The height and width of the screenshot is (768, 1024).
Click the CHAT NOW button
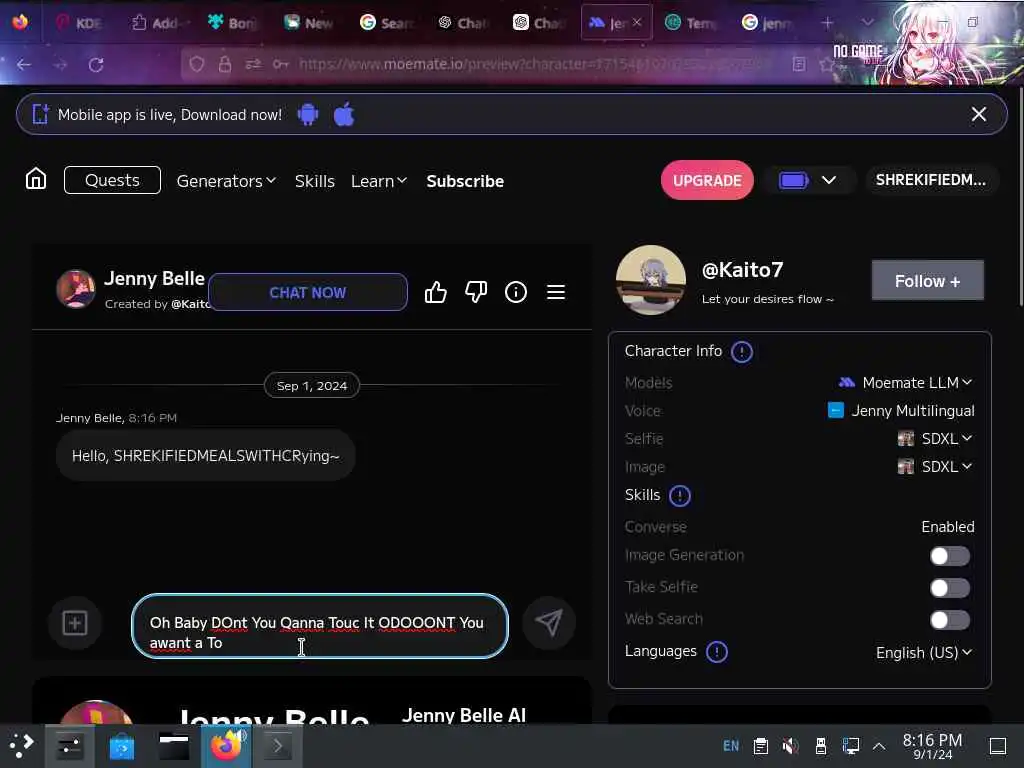pyautogui.click(x=308, y=292)
